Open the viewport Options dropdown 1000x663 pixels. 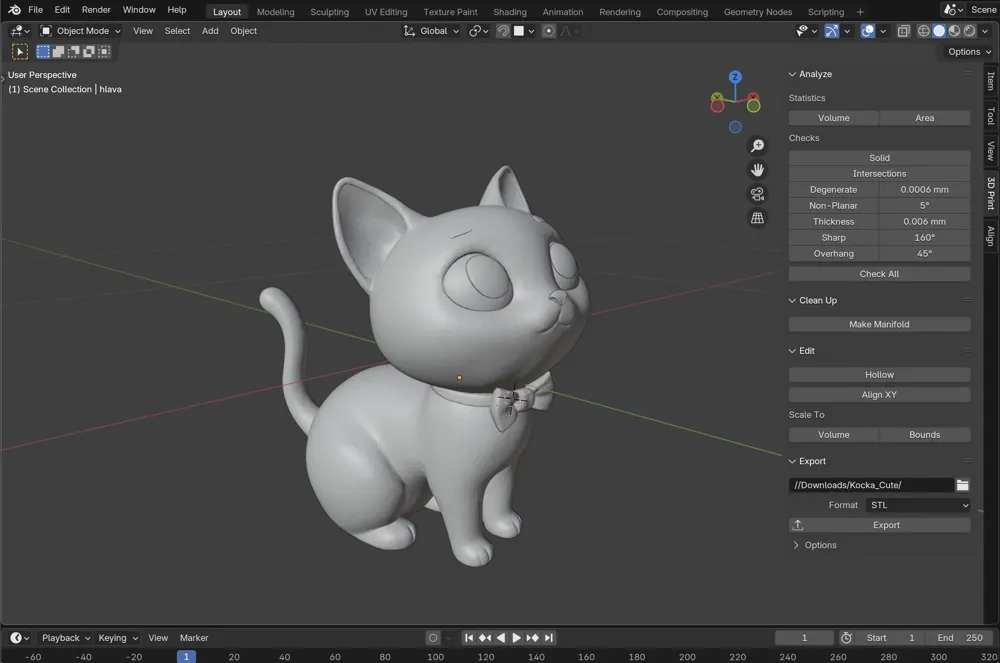coord(969,52)
